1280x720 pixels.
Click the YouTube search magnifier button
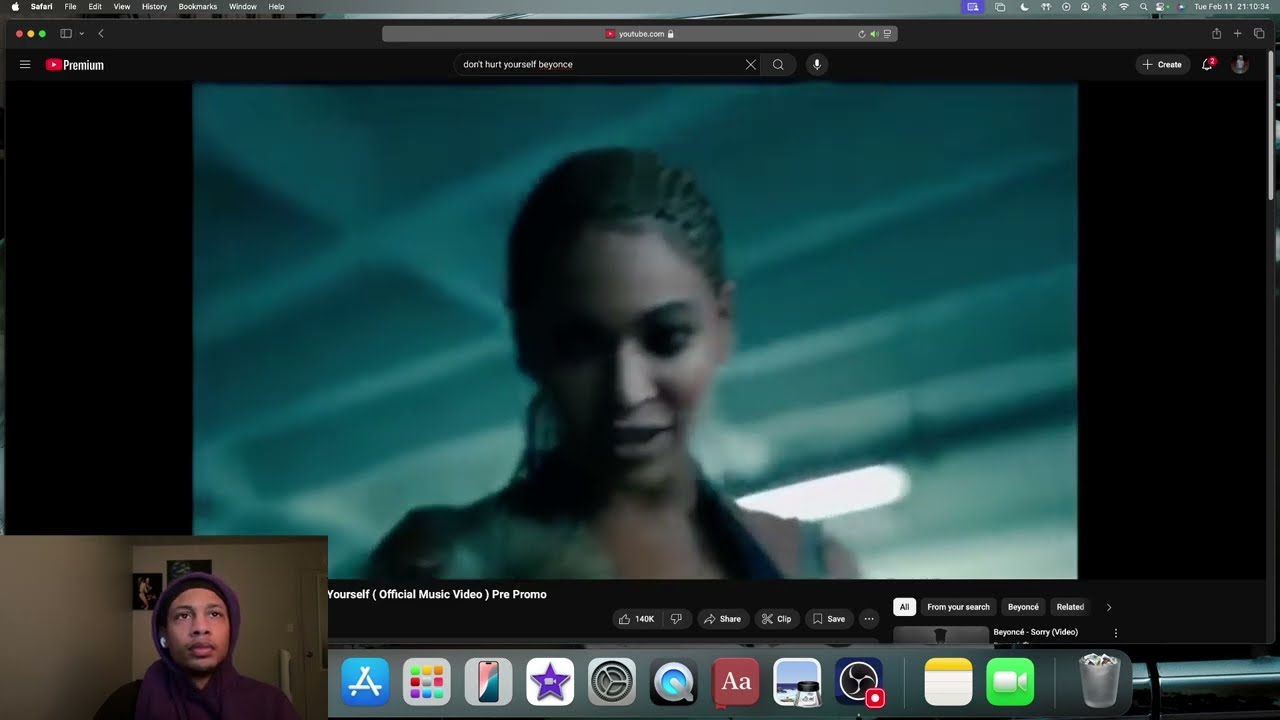pyautogui.click(x=778, y=65)
